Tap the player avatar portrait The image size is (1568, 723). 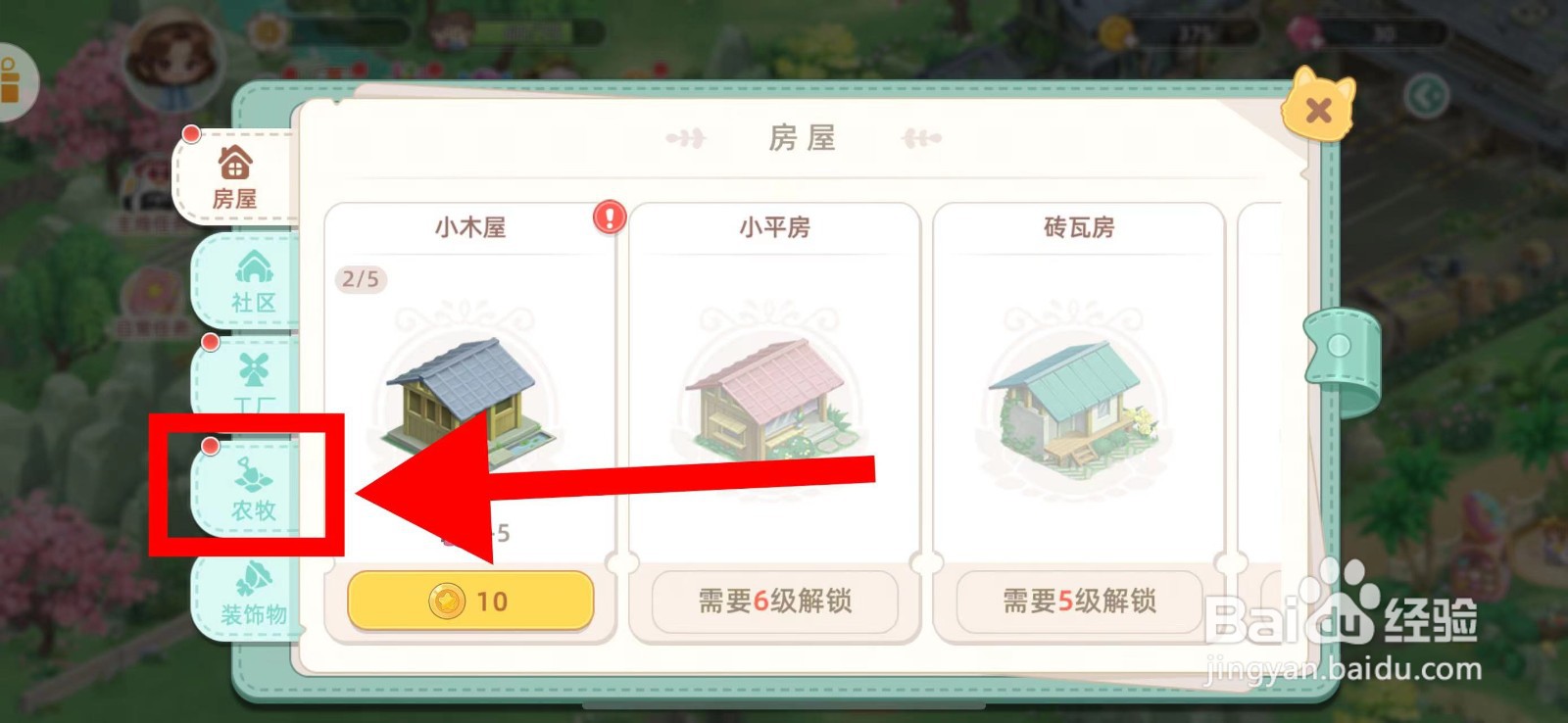pos(174,62)
